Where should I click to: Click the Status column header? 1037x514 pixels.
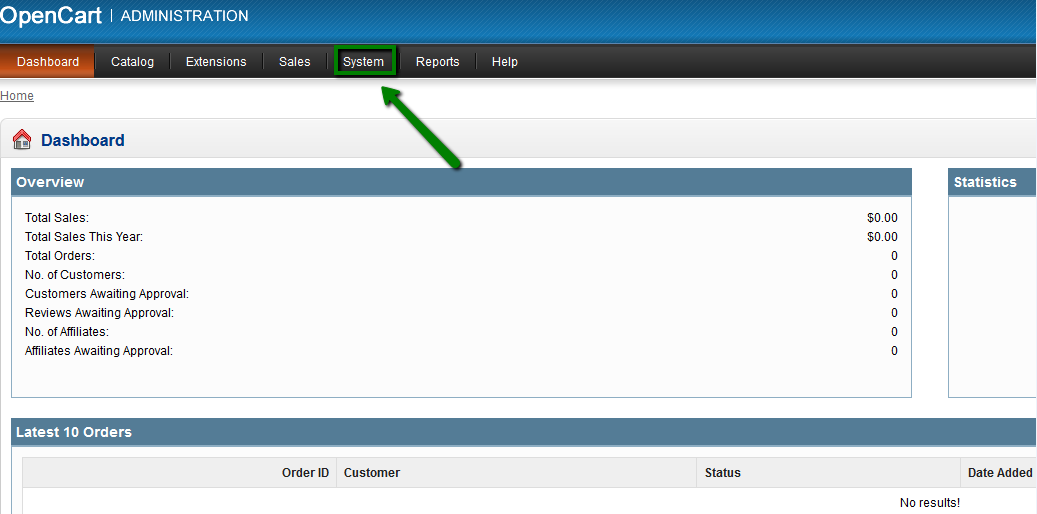click(723, 473)
